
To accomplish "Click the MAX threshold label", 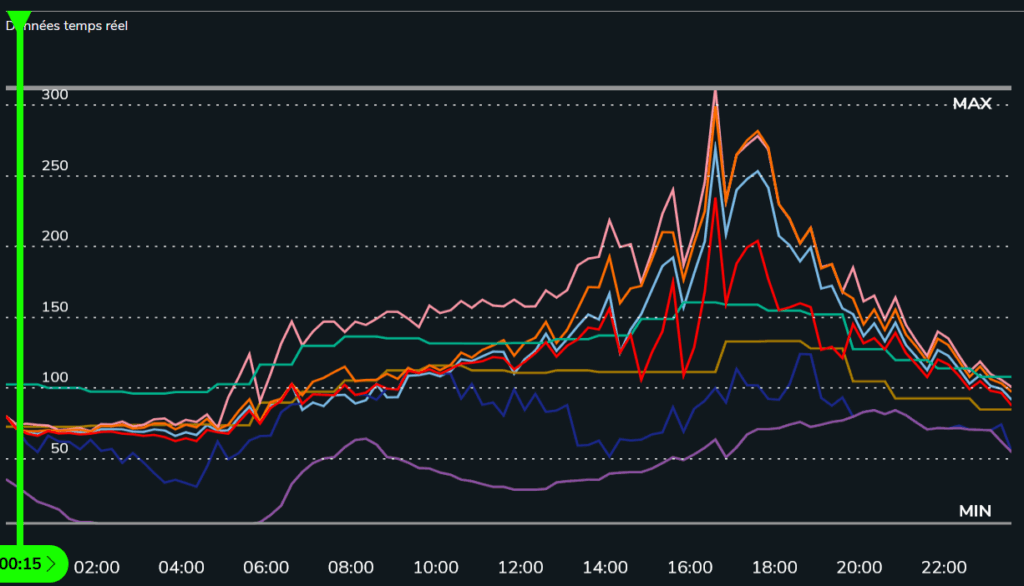I will (971, 104).
